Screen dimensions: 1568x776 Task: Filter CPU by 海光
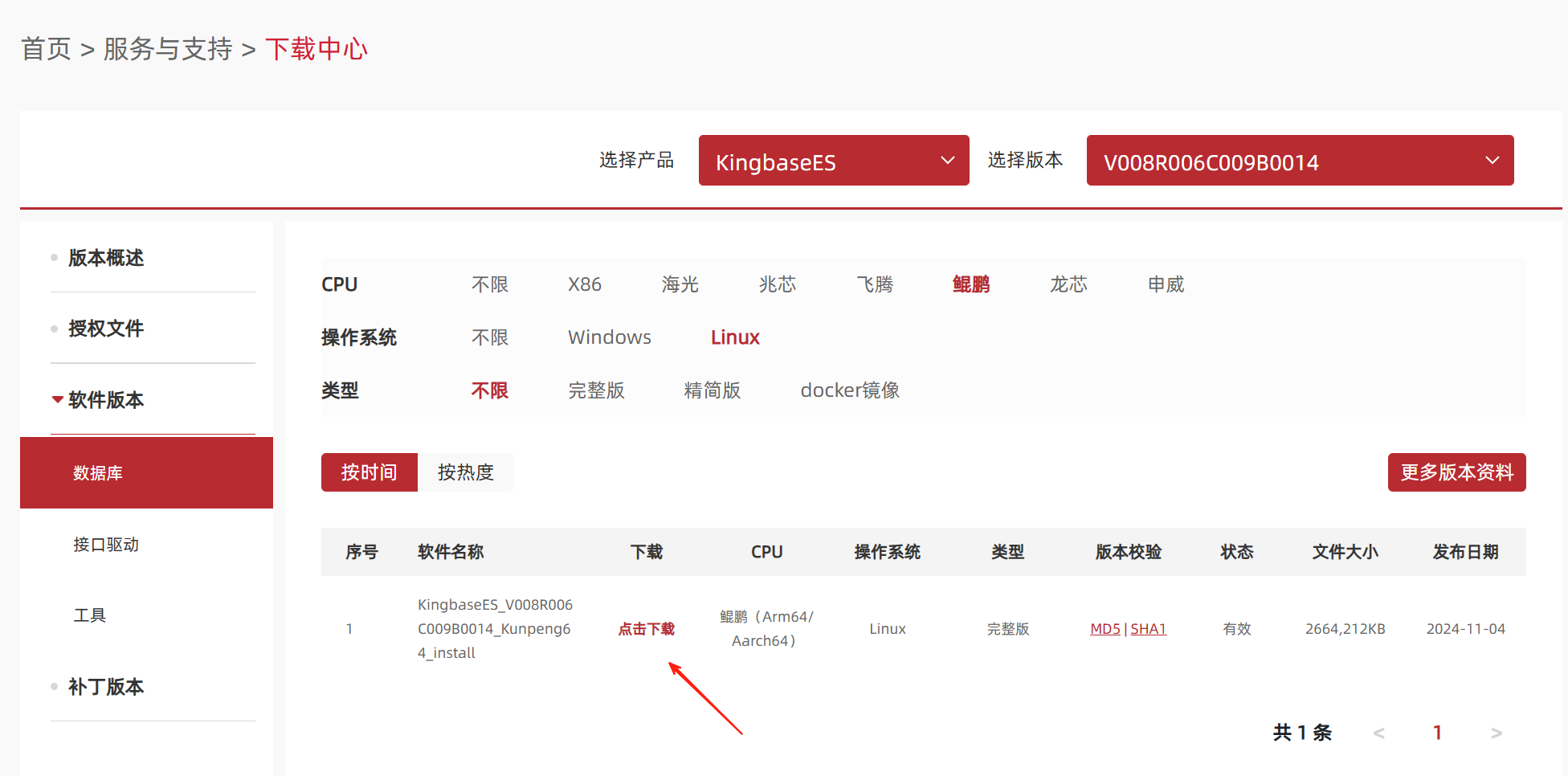680,284
